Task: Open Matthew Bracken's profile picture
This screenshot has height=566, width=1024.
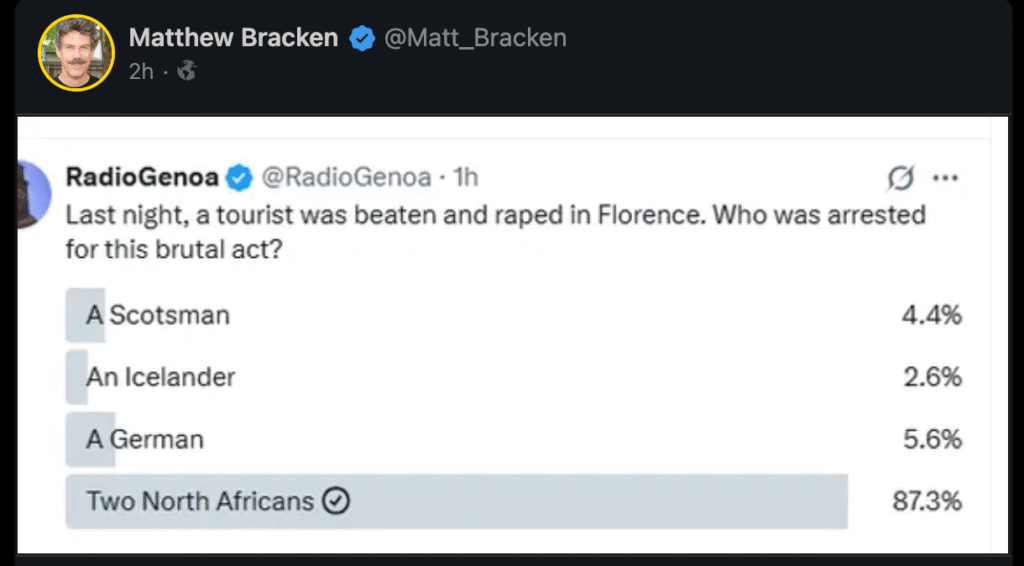Action: (77, 52)
